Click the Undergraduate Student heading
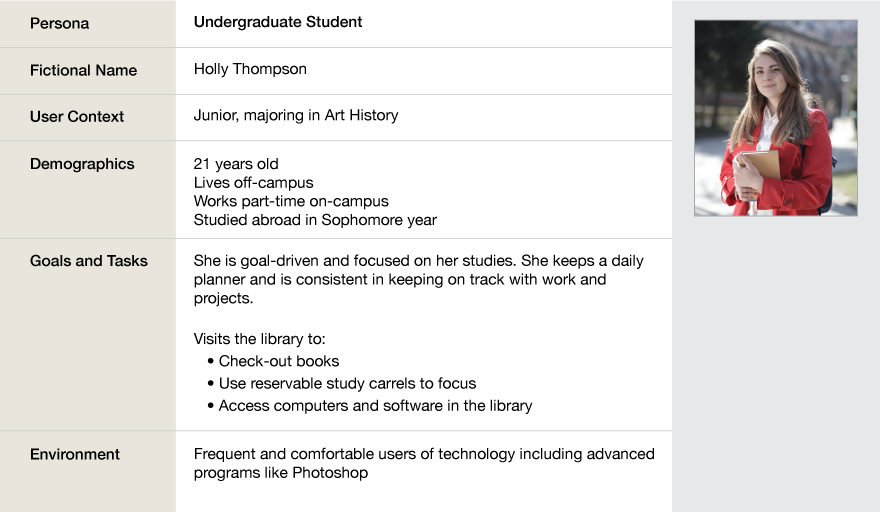Image resolution: width=880 pixels, height=512 pixels. pyautogui.click(x=278, y=22)
